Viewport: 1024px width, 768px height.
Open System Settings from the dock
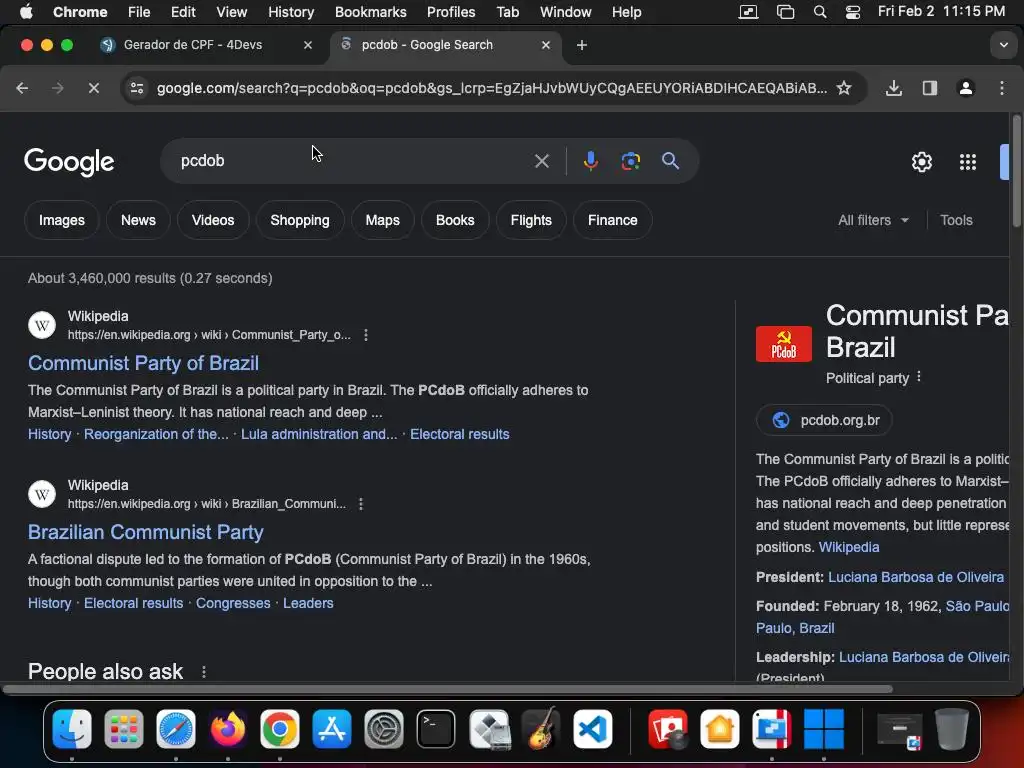pos(384,728)
